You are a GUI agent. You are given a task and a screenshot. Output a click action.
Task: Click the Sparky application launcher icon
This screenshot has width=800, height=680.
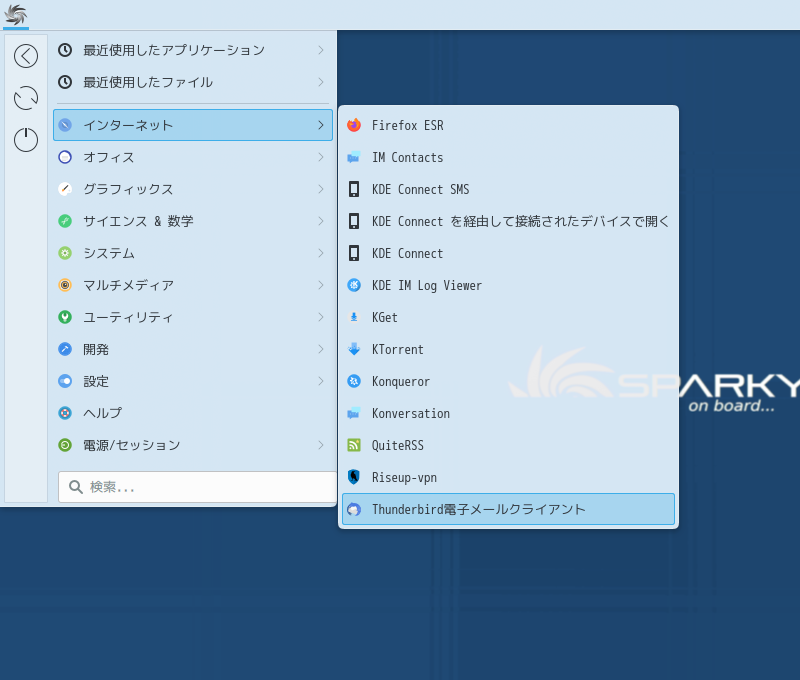[x=15, y=15]
